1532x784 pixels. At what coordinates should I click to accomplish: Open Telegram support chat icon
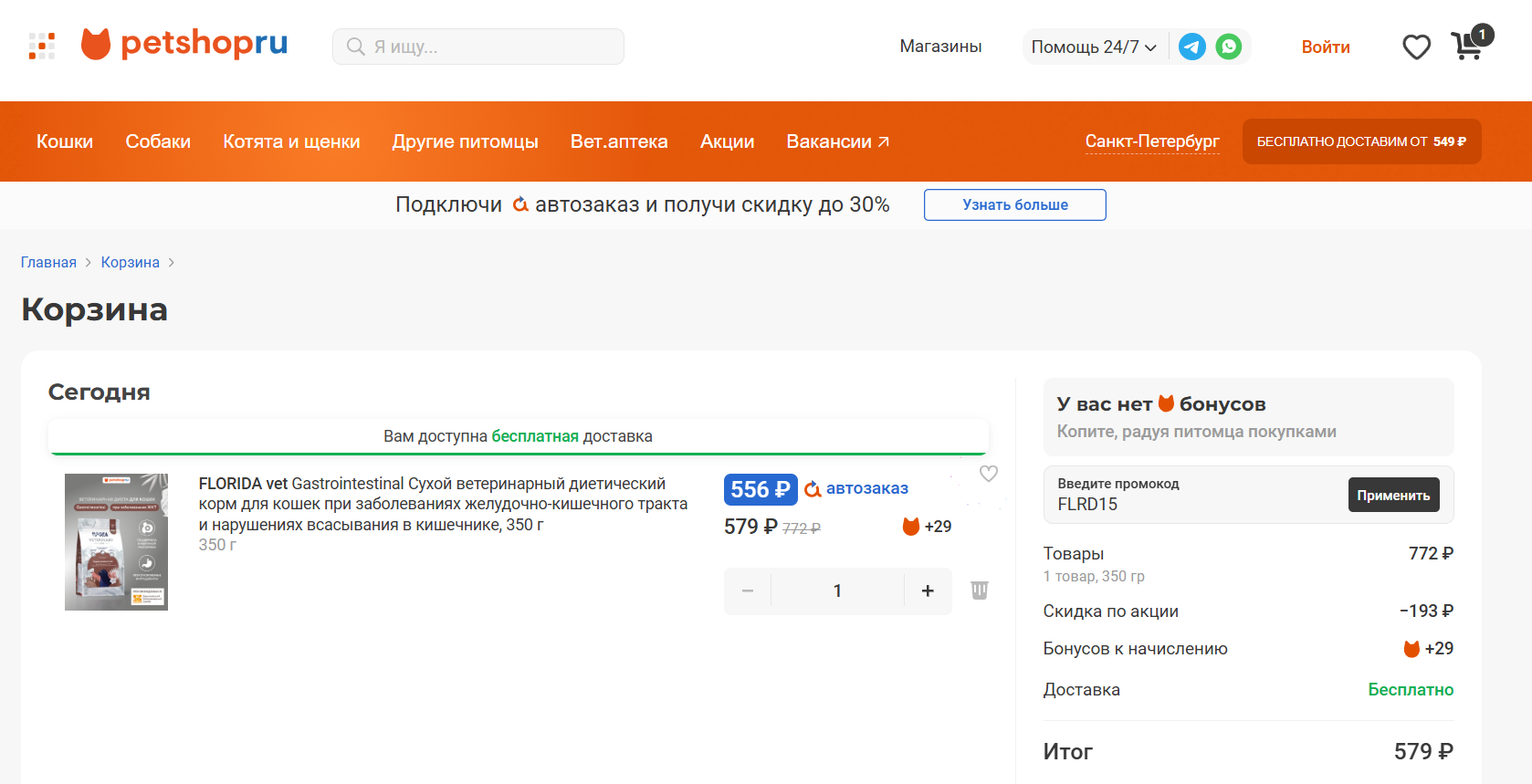pos(1192,47)
